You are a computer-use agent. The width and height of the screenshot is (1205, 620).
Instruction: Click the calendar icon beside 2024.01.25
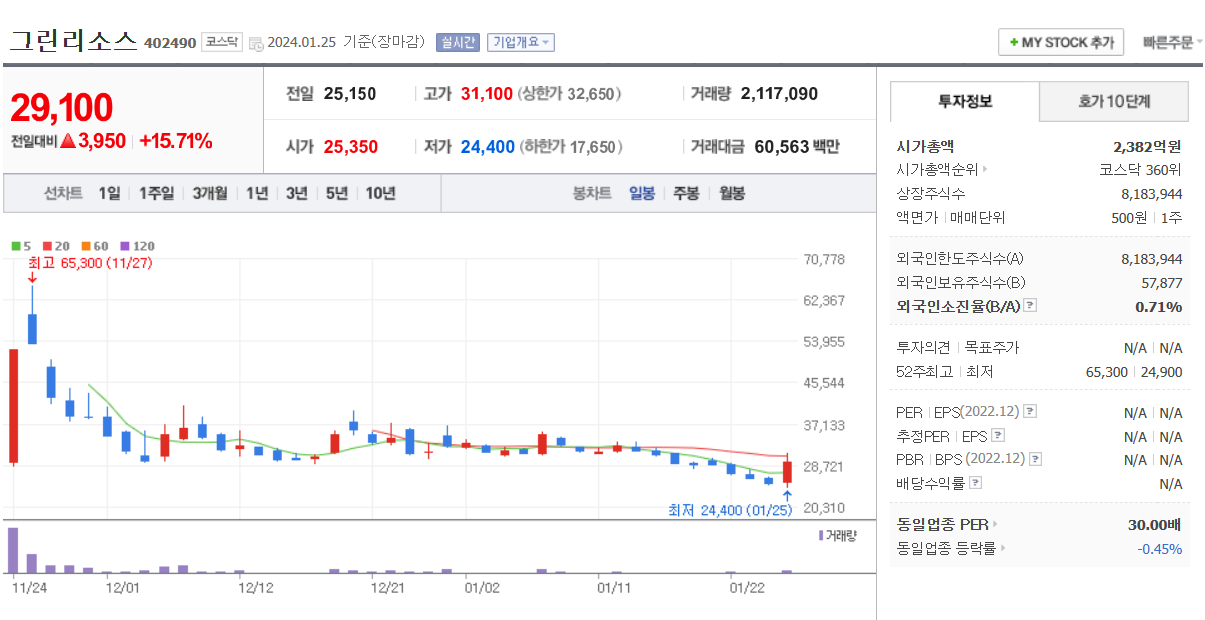pyautogui.click(x=256, y=43)
